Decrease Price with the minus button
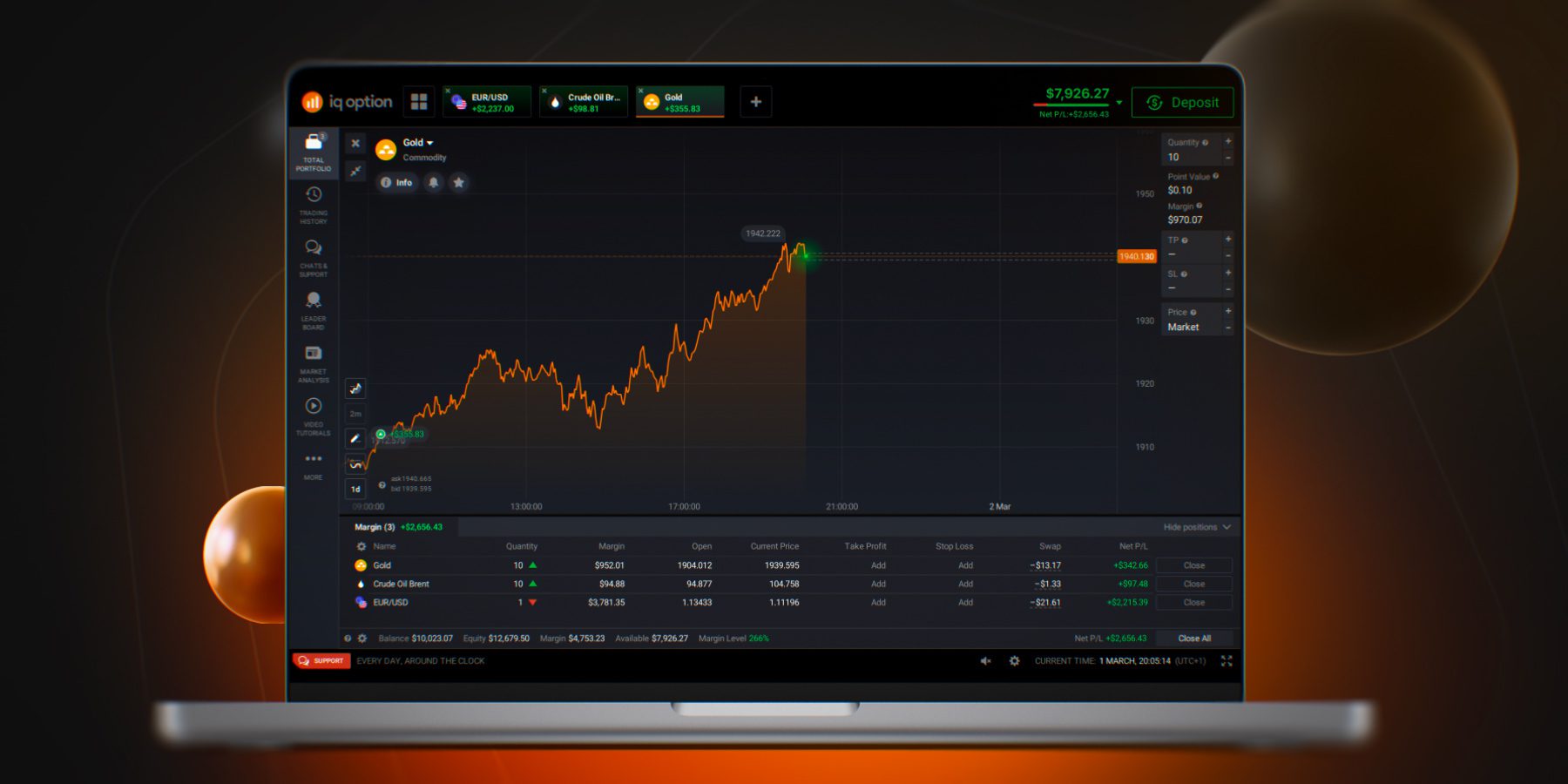The image size is (1568, 784). [1228, 328]
